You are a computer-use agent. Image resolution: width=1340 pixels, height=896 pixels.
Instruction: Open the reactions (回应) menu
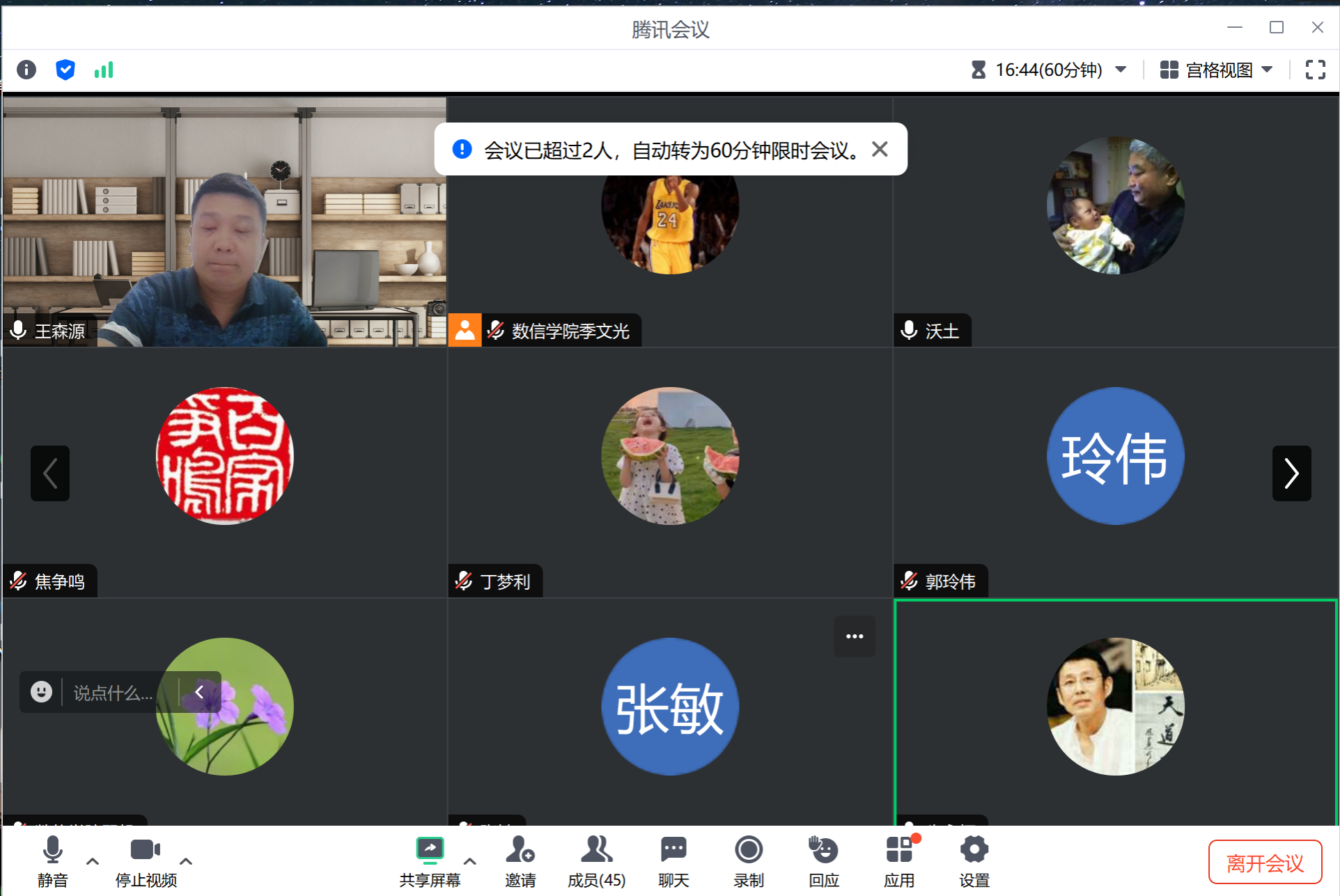[824, 861]
